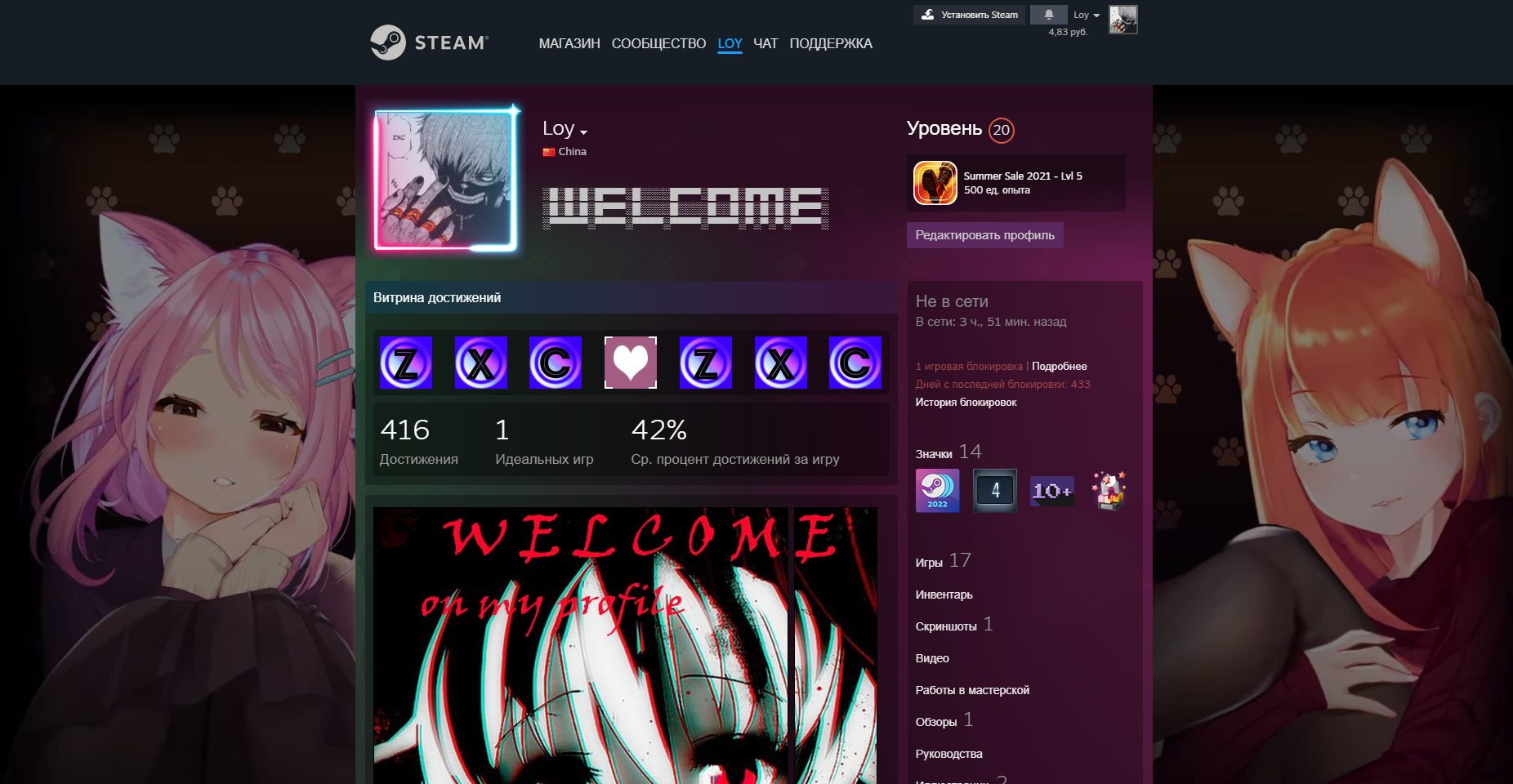Open the narrow side artwork image
1513x784 pixels.
click(x=836, y=646)
